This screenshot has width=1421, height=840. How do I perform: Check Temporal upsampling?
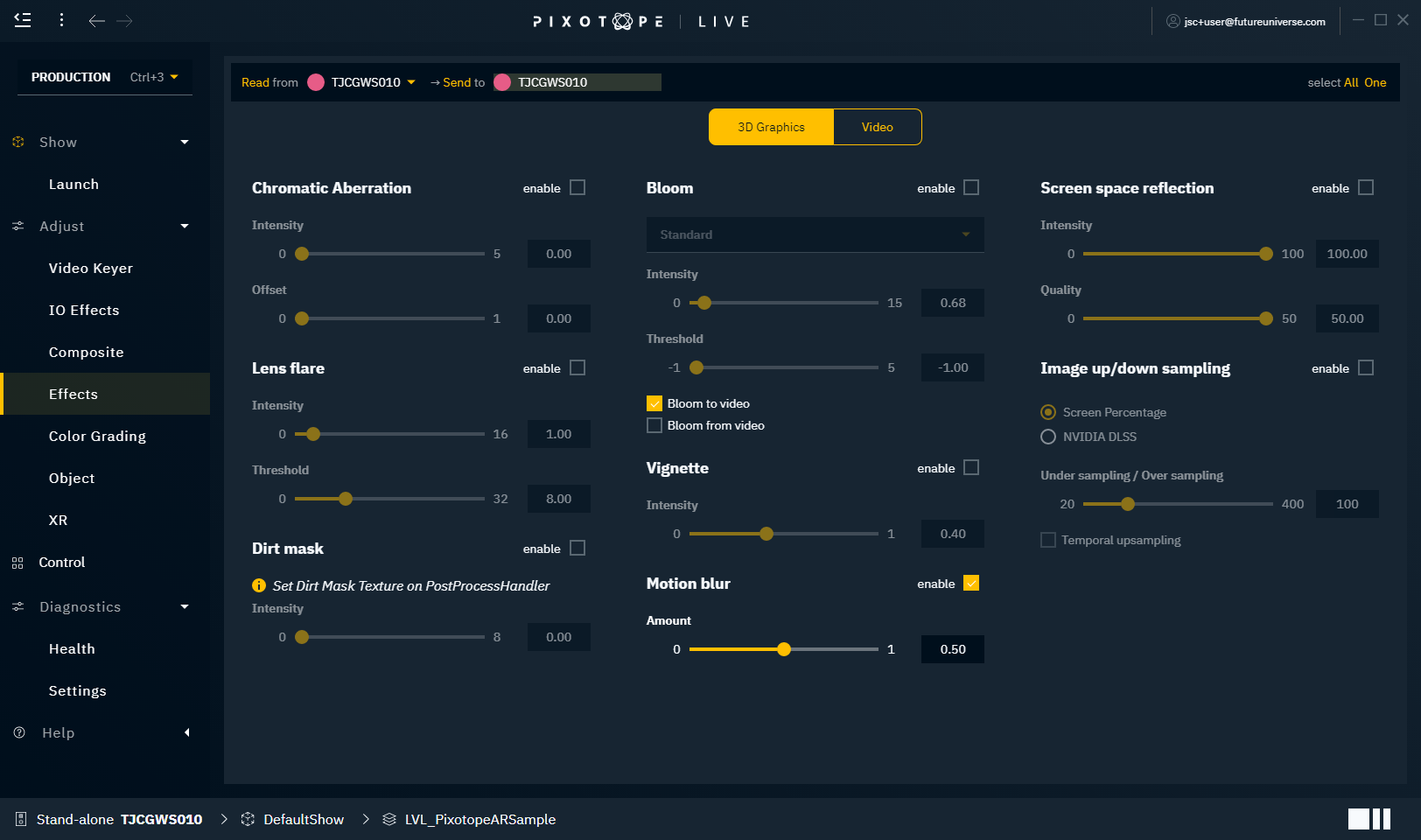[1048, 540]
